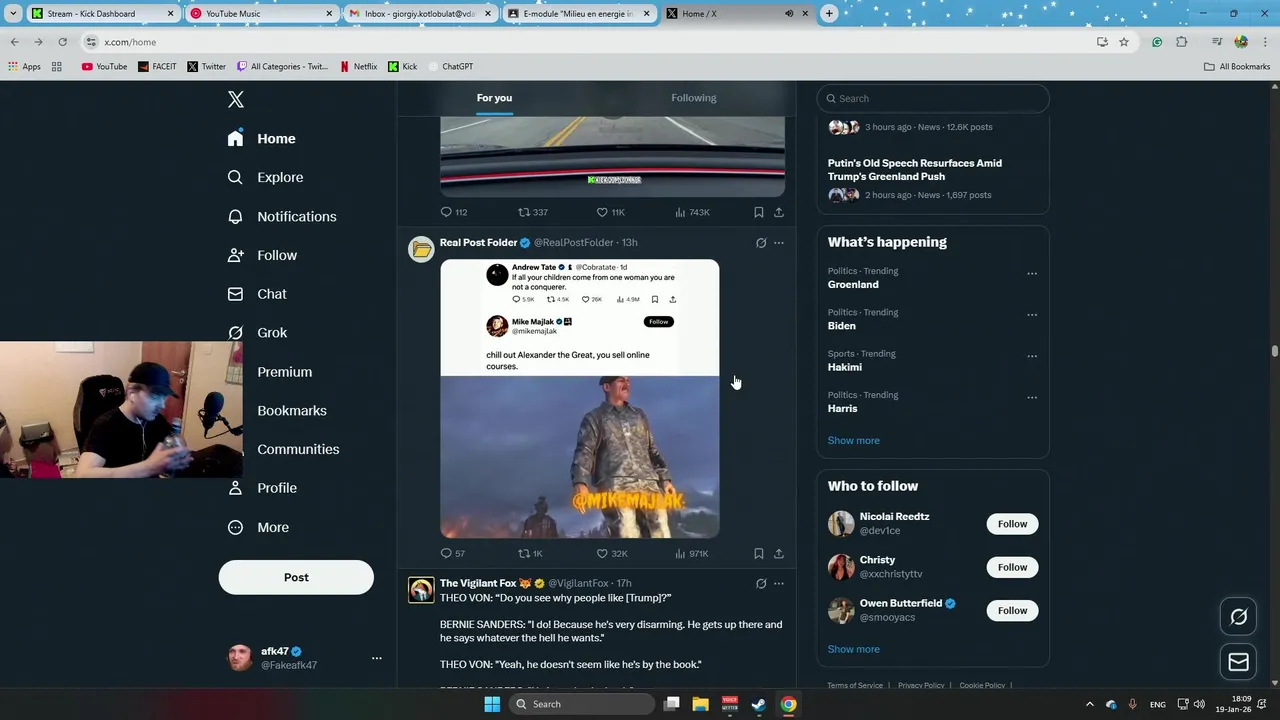This screenshot has width=1280, height=720.
Task: Reply to the post with 57 replies
Action: tap(453, 553)
